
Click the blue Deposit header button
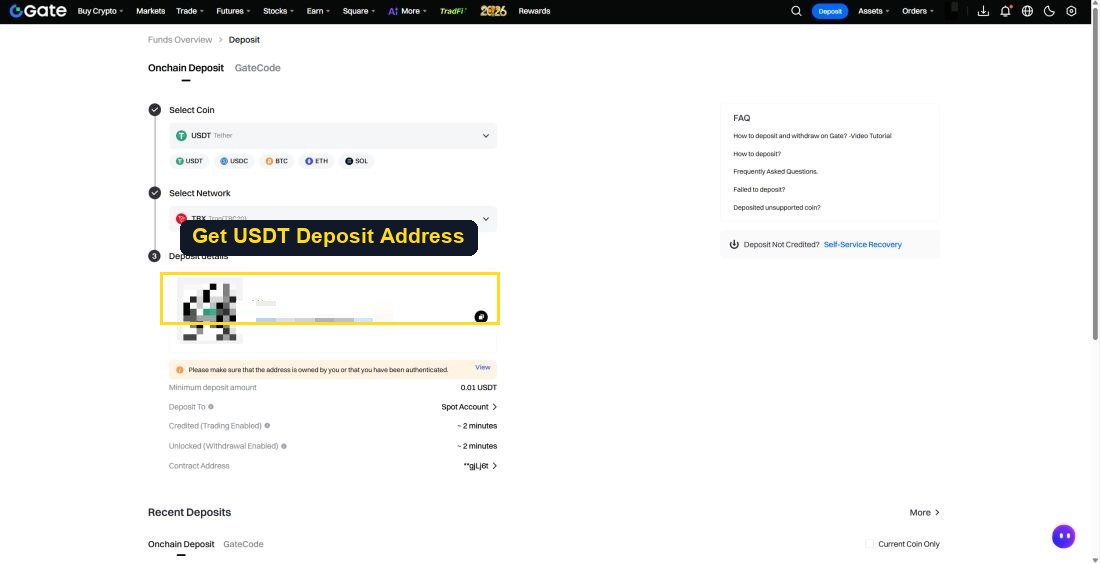[830, 11]
